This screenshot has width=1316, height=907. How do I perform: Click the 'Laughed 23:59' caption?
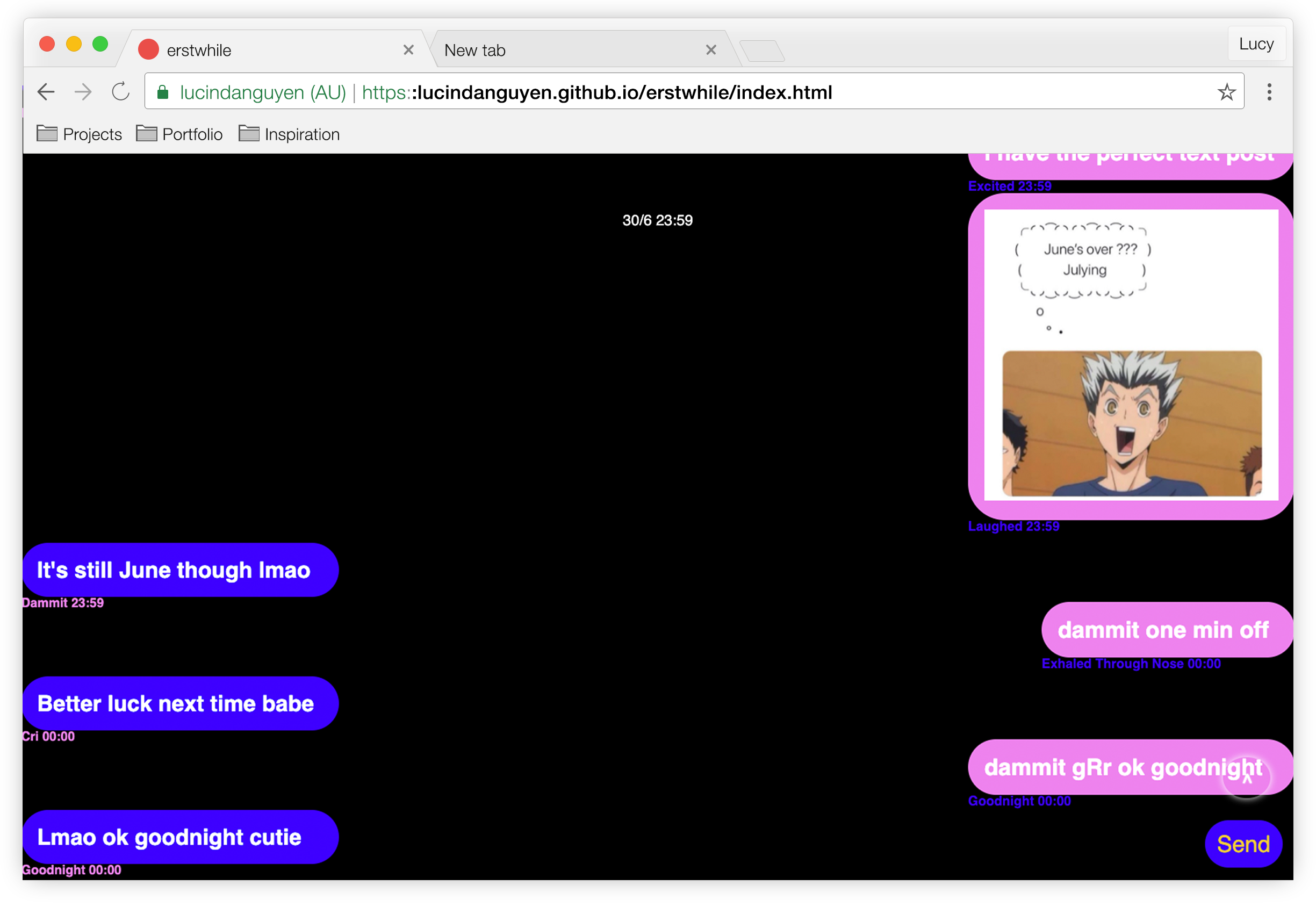tap(1013, 526)
